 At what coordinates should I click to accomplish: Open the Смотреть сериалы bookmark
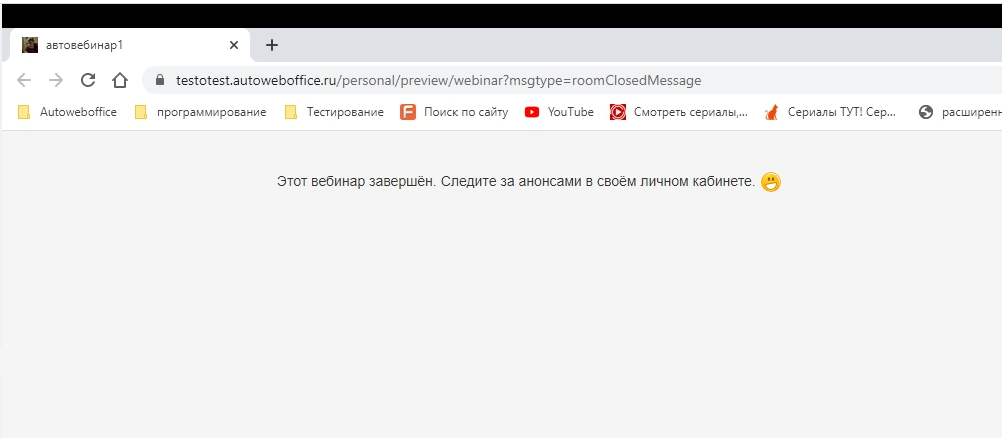[x=679, y=112]
